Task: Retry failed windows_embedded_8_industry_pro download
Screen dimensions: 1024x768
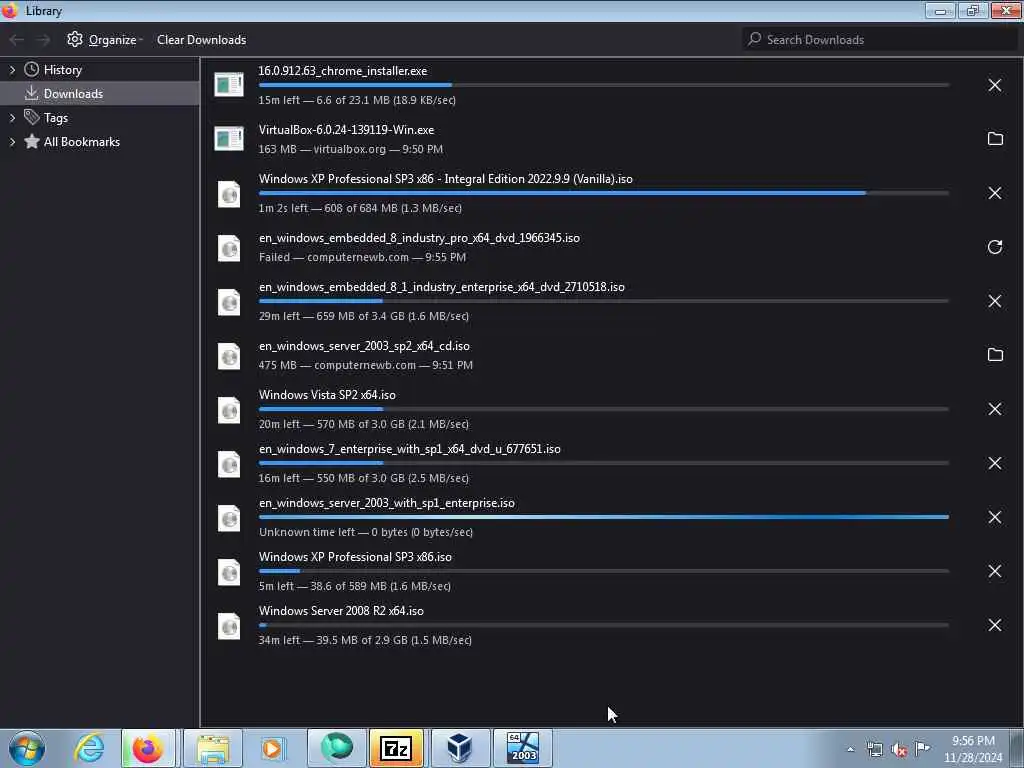Action: tap(994, 247)
